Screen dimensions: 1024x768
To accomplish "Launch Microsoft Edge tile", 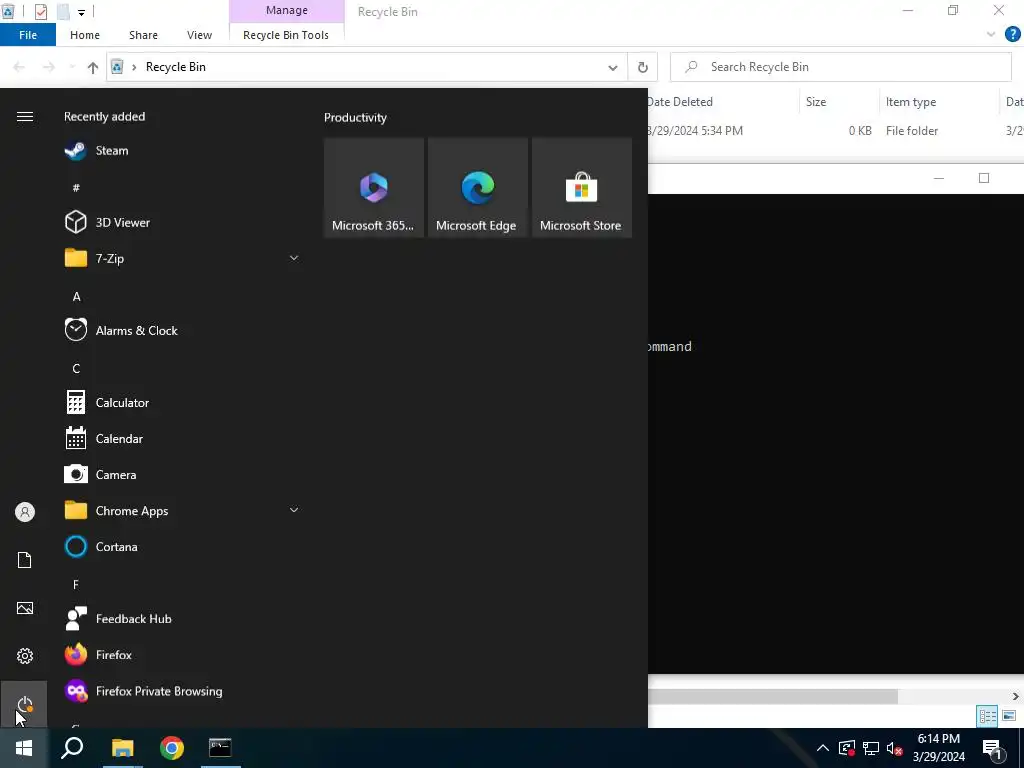I will pos(477,187).
